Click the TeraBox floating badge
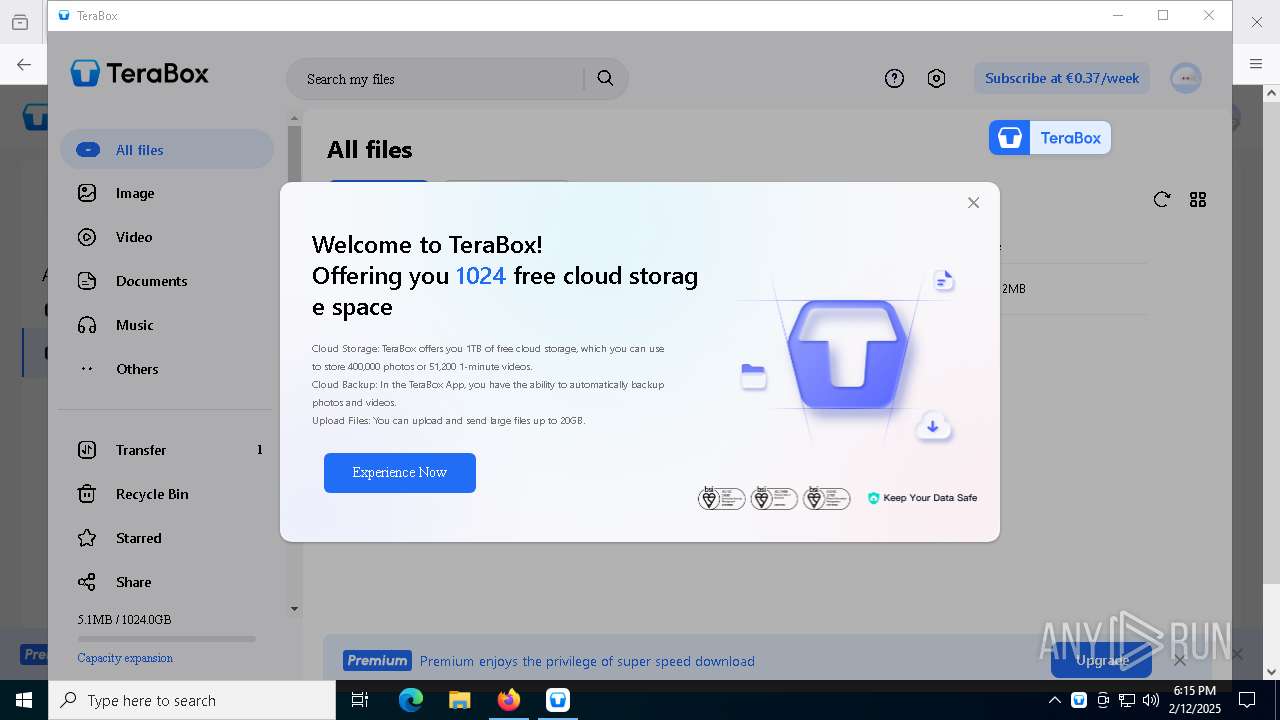This screenshot has width=1280, height=720. pyautogui.click(x=1050, y=138)
